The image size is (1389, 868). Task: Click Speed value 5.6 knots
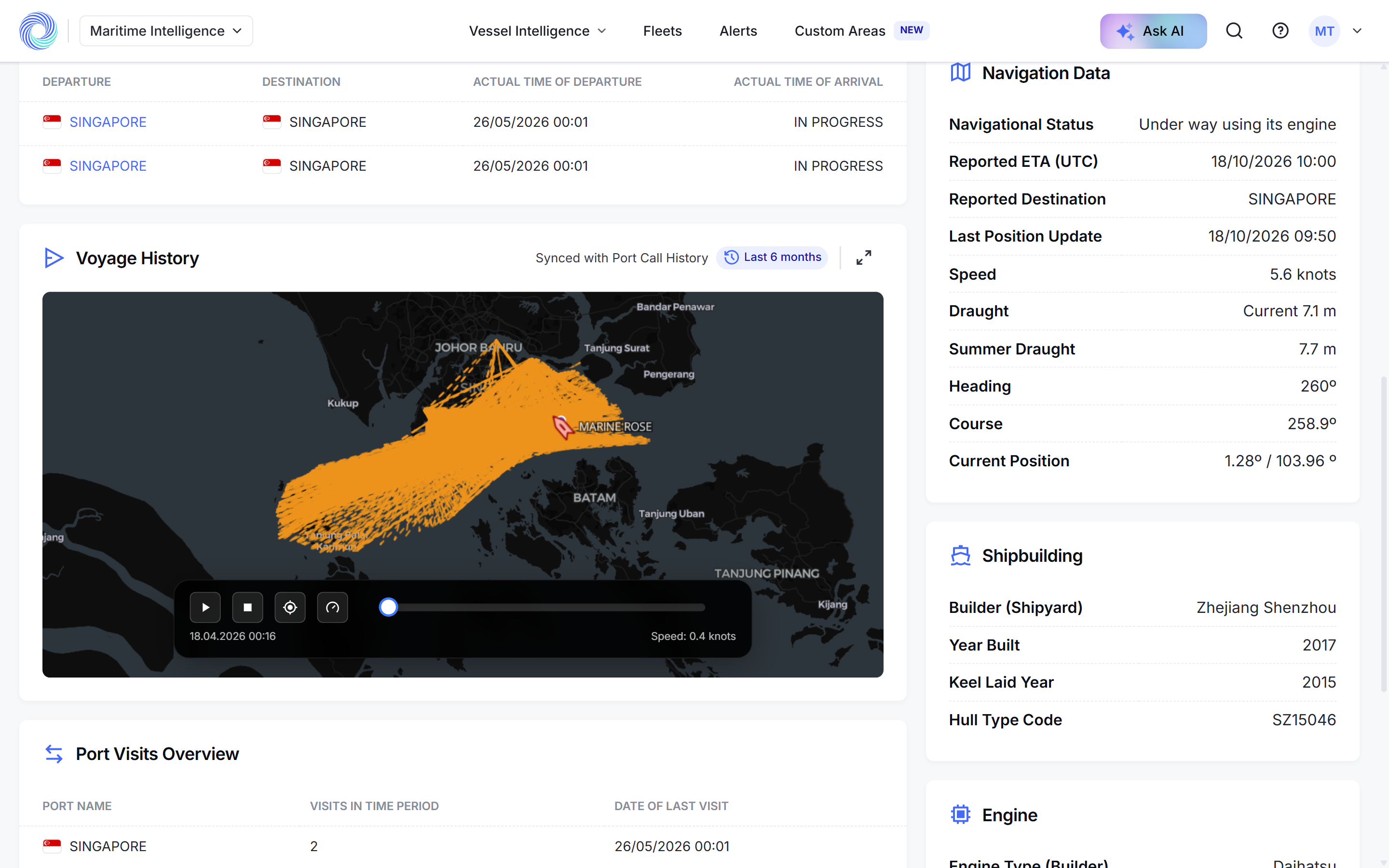click(1302, 274)
